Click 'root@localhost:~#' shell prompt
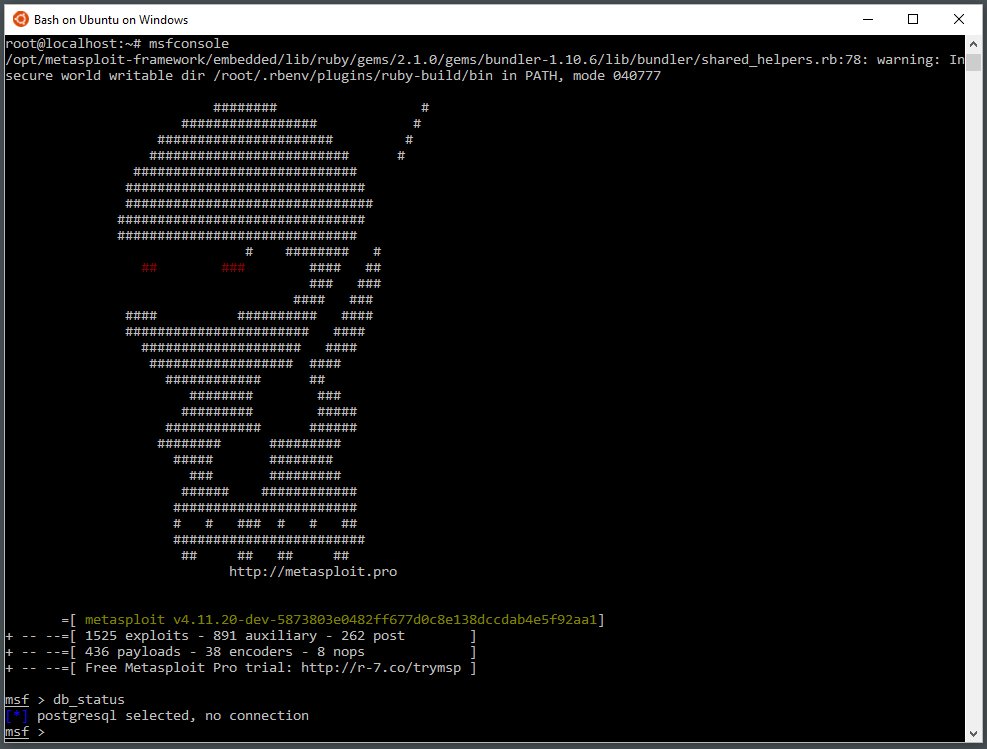This screenshot has height=749, width=987. click(x=73, y=43)
